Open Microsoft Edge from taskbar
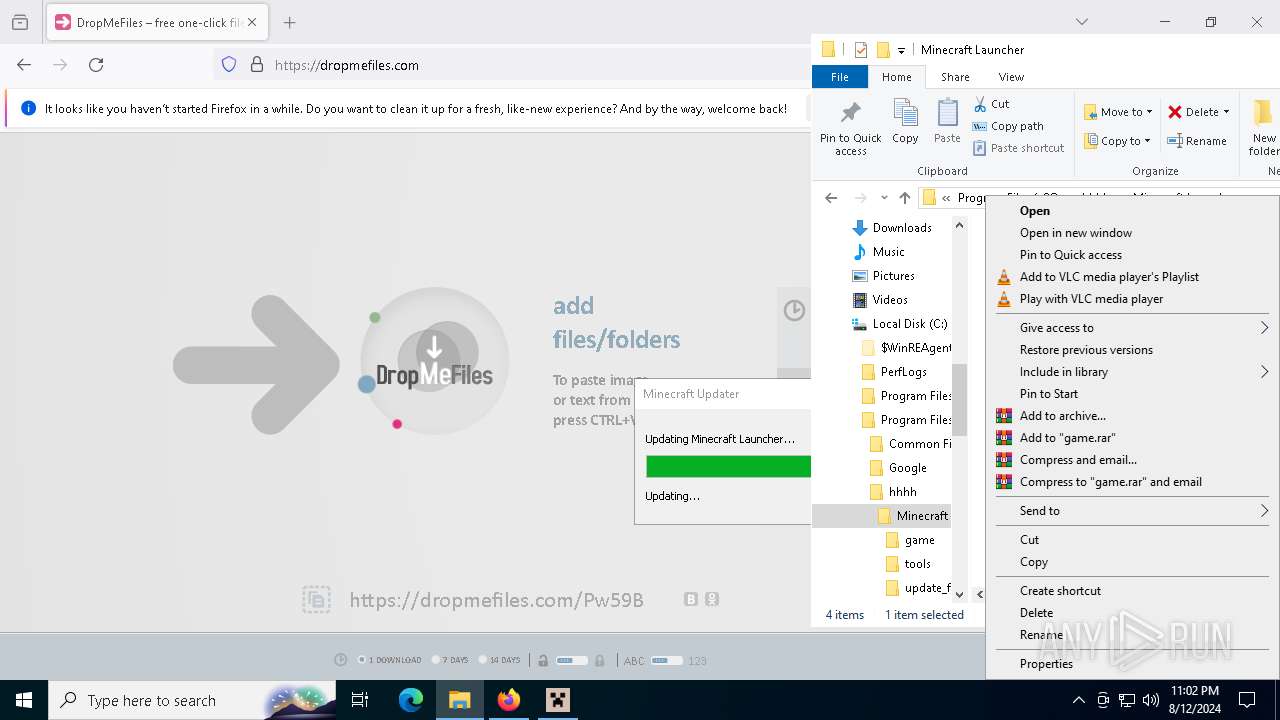Image resolution: width=1280 pixels, height=720 pixels. coord(411,700)
